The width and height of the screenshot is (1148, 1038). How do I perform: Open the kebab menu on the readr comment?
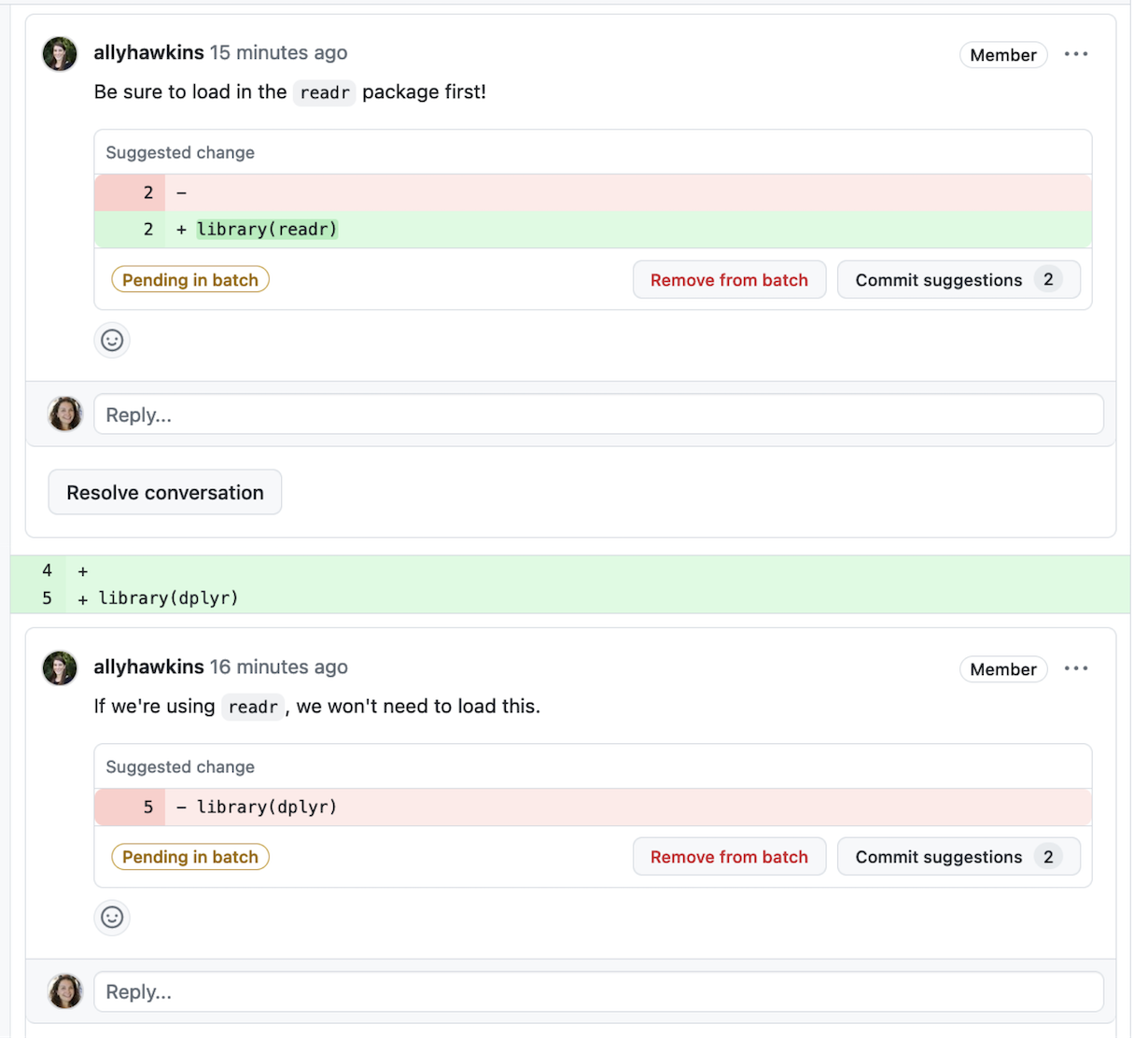[1076, 54]
